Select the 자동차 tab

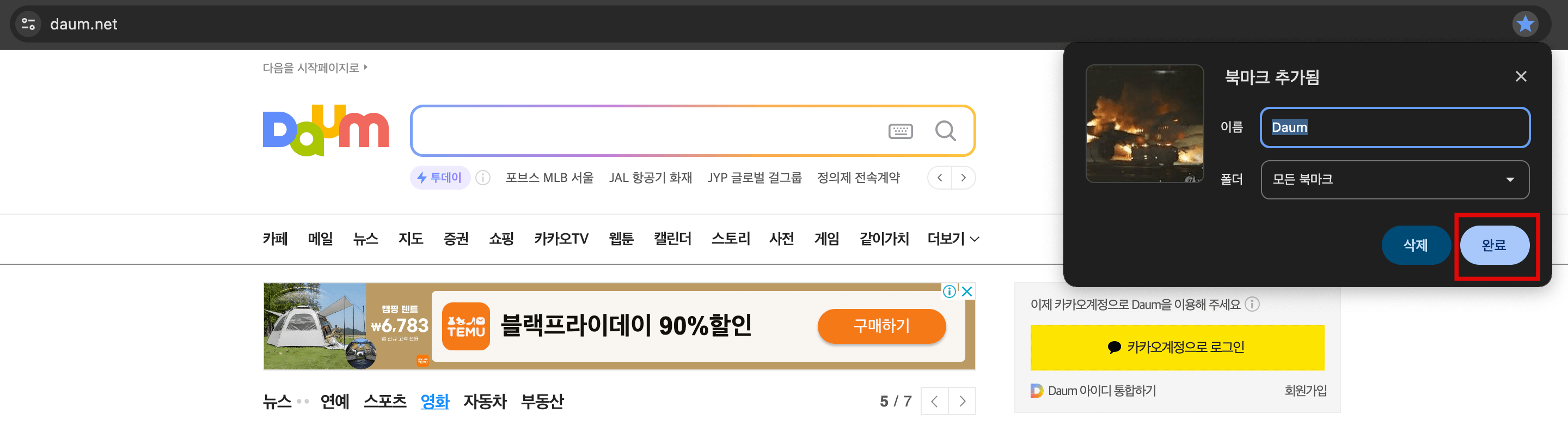click(485, 401)
